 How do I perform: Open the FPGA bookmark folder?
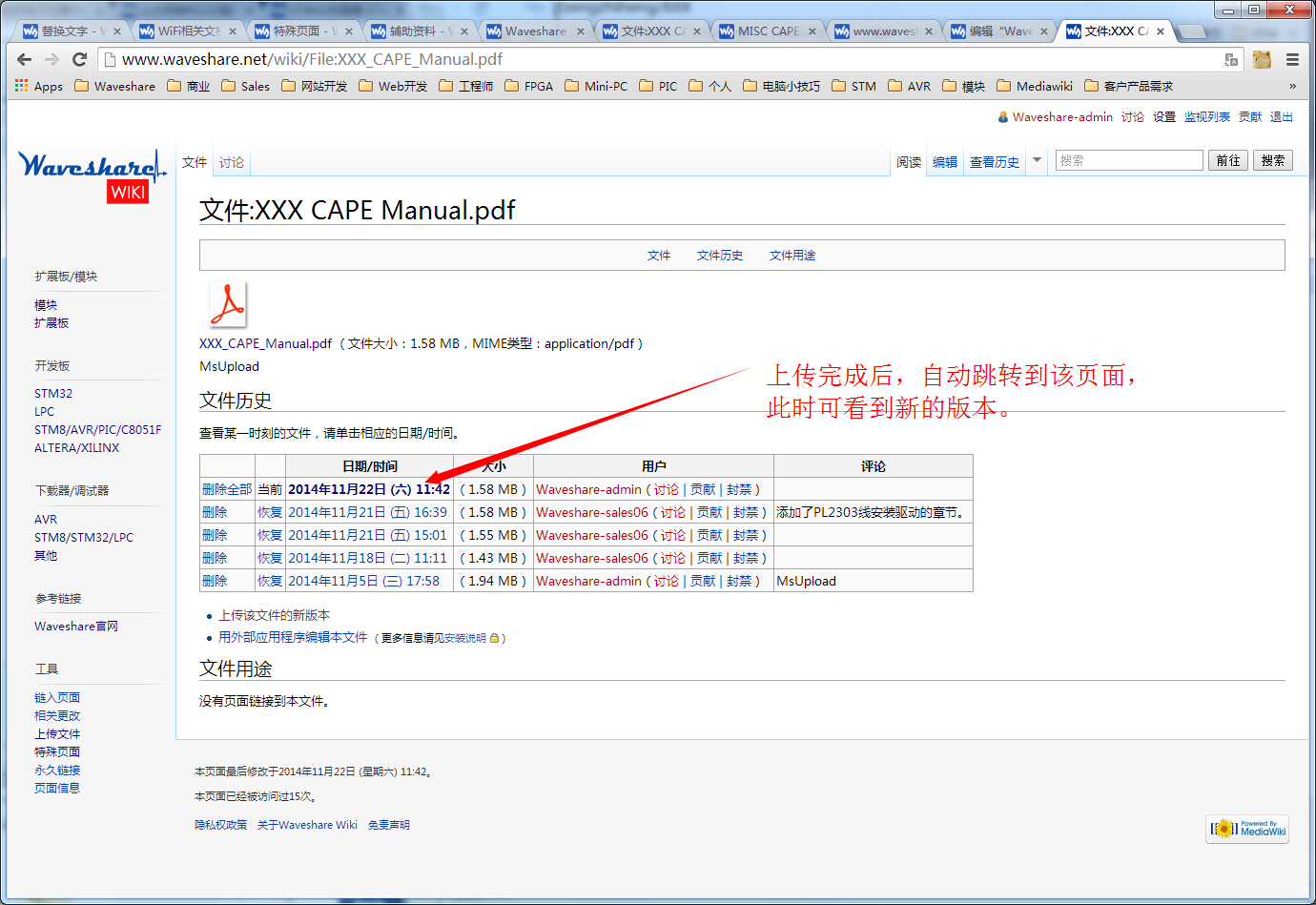[x=529, y=86]
